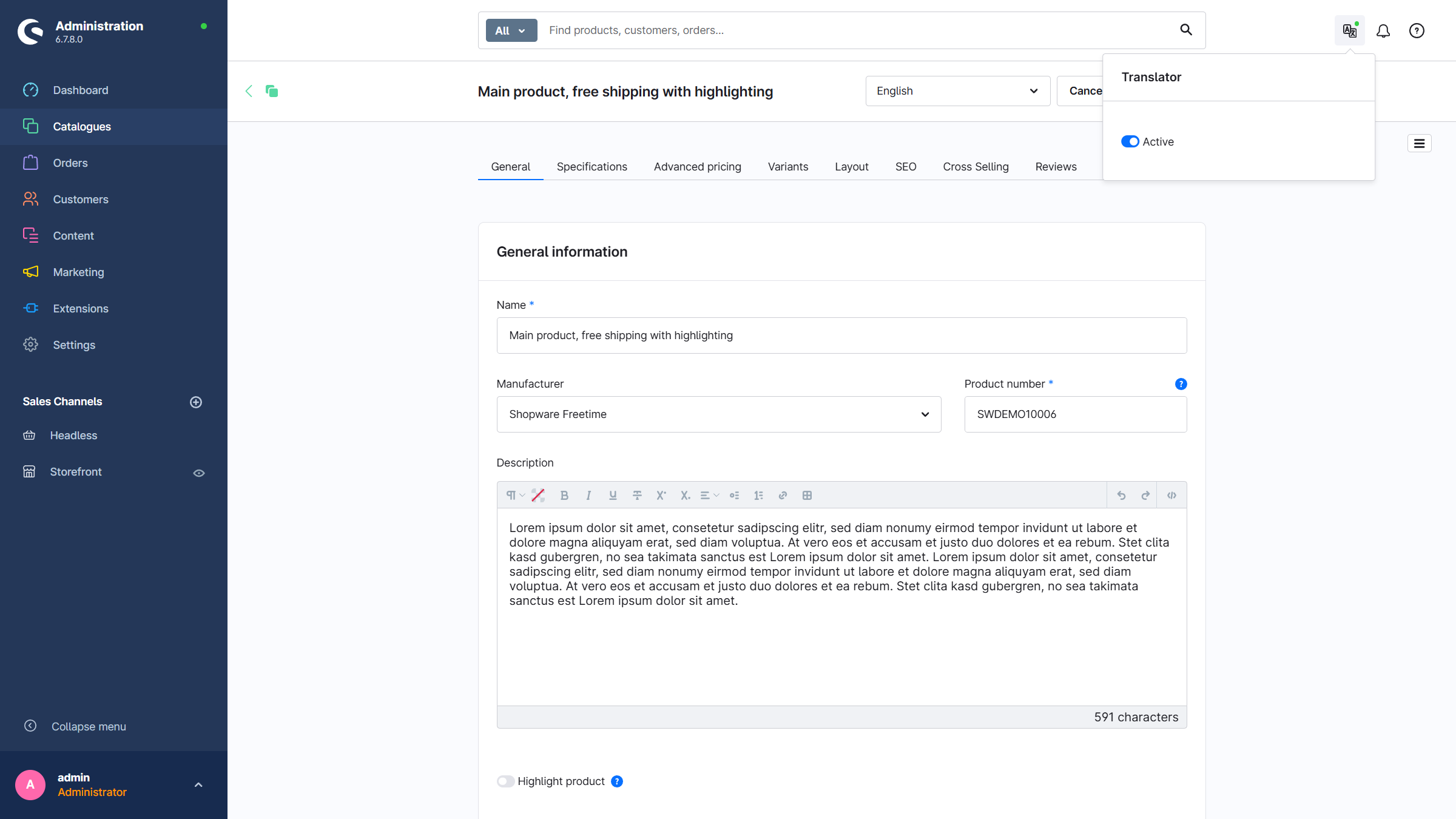Image resolution: width=1456 pixels, height=819 pixels.
Task: Add a new sales channel
Action: pos(196,402)
